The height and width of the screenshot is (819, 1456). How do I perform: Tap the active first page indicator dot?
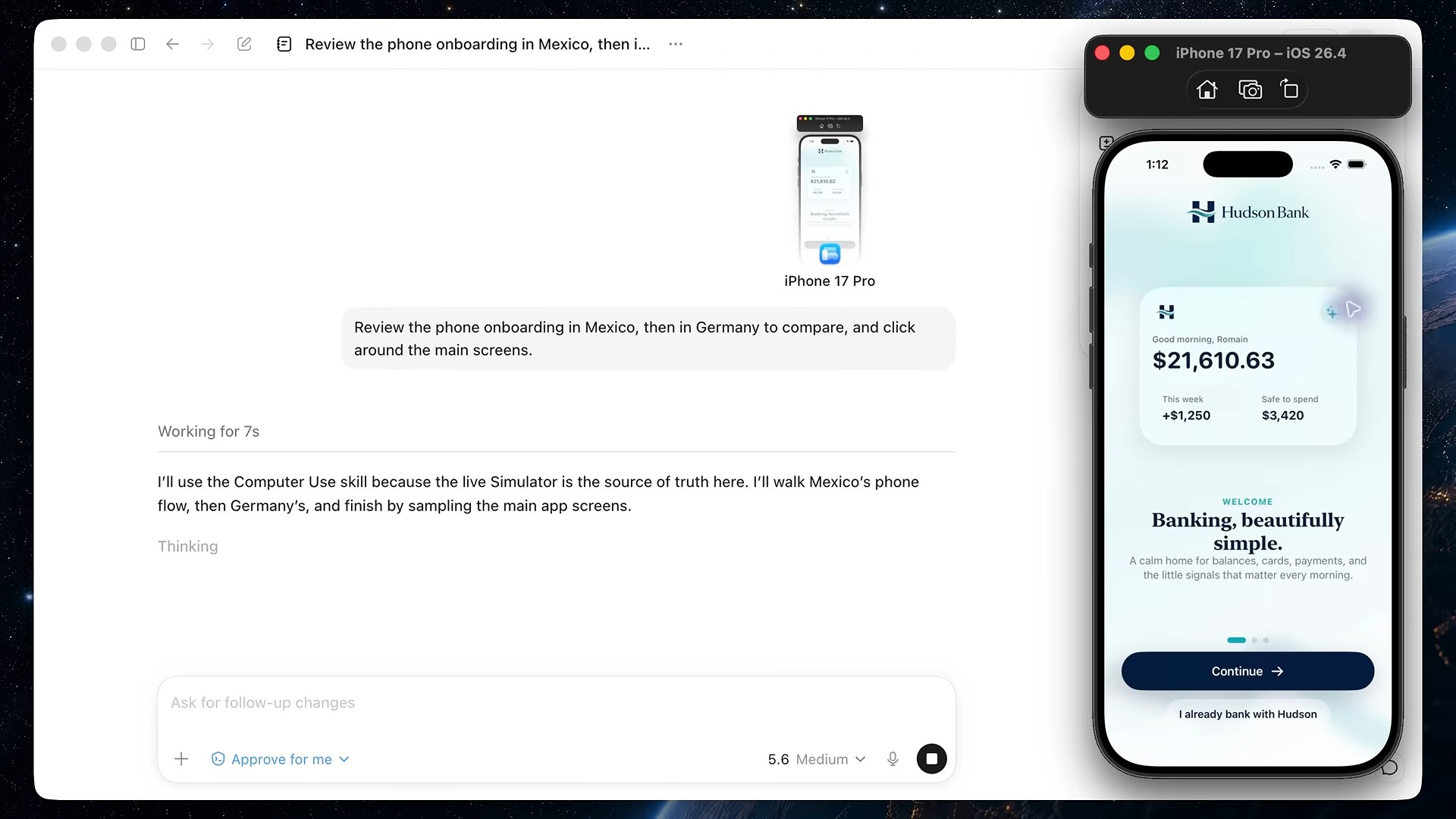(1236, 640)
